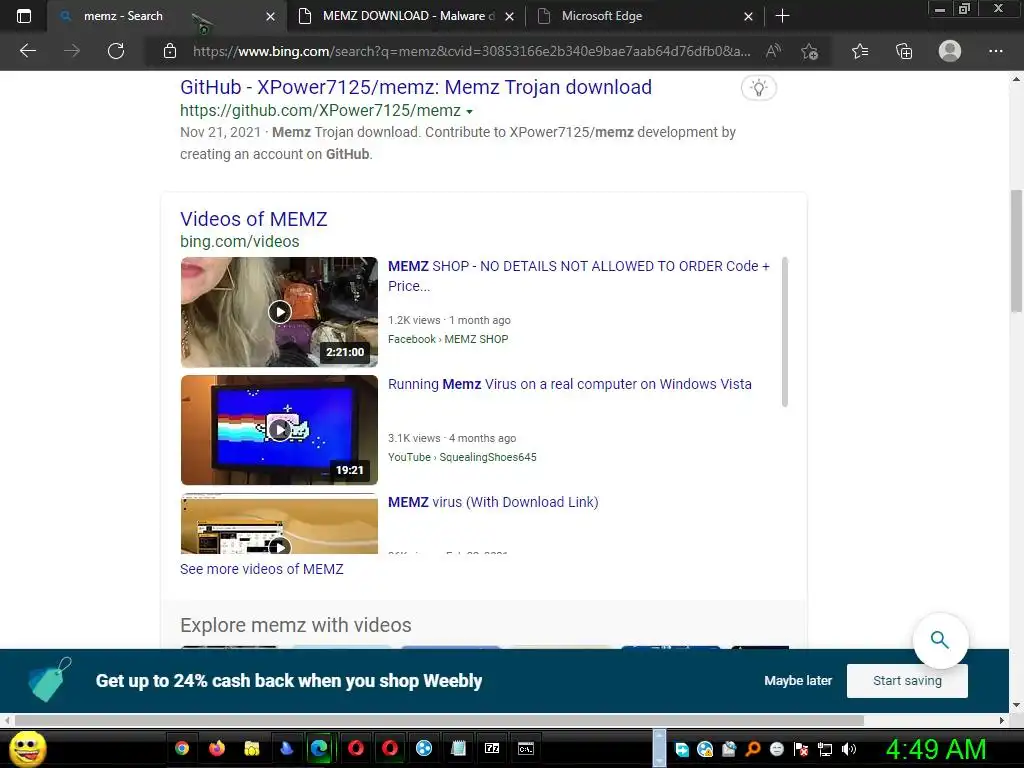Click See more videos of MEMZ
The height and width of the screenshot is (768, 1024).
tap(262, 569)
